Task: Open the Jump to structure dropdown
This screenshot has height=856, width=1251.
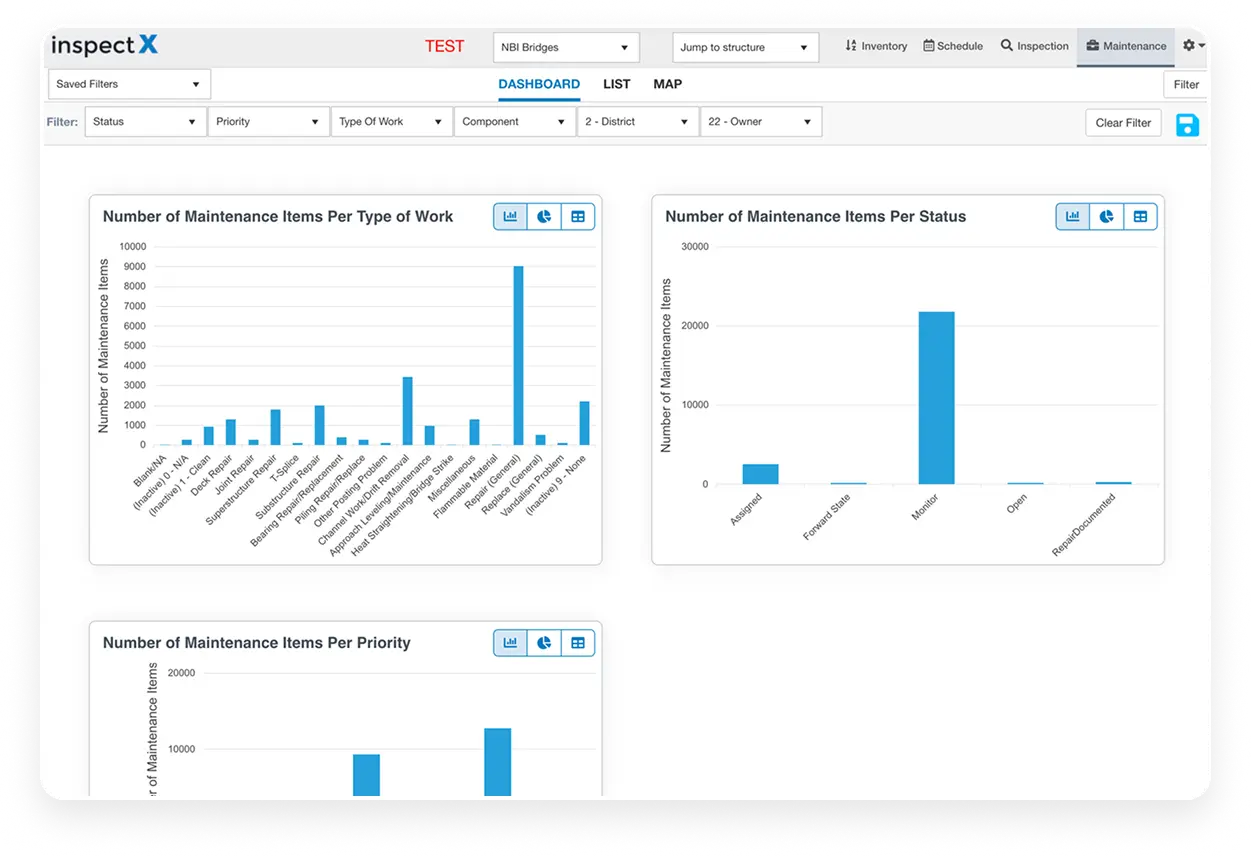Action: [744, 47]
